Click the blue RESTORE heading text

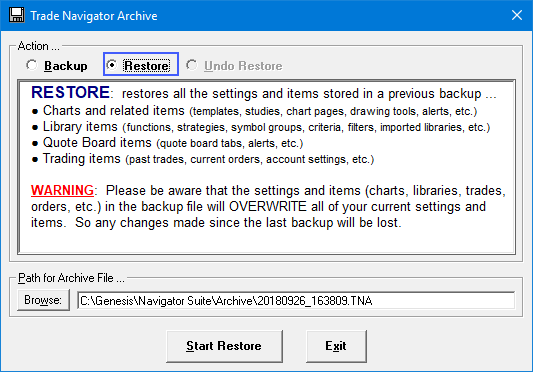(x=70, y=92)
